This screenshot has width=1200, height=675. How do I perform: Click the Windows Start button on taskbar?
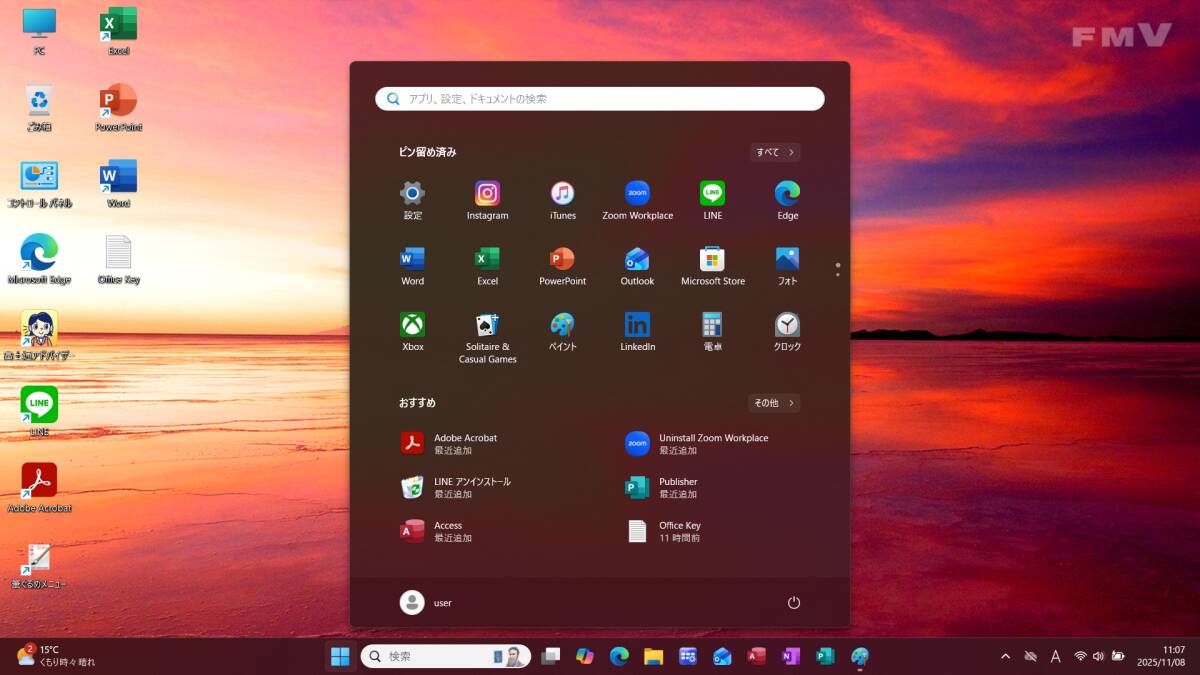click(x=340, y=656)
